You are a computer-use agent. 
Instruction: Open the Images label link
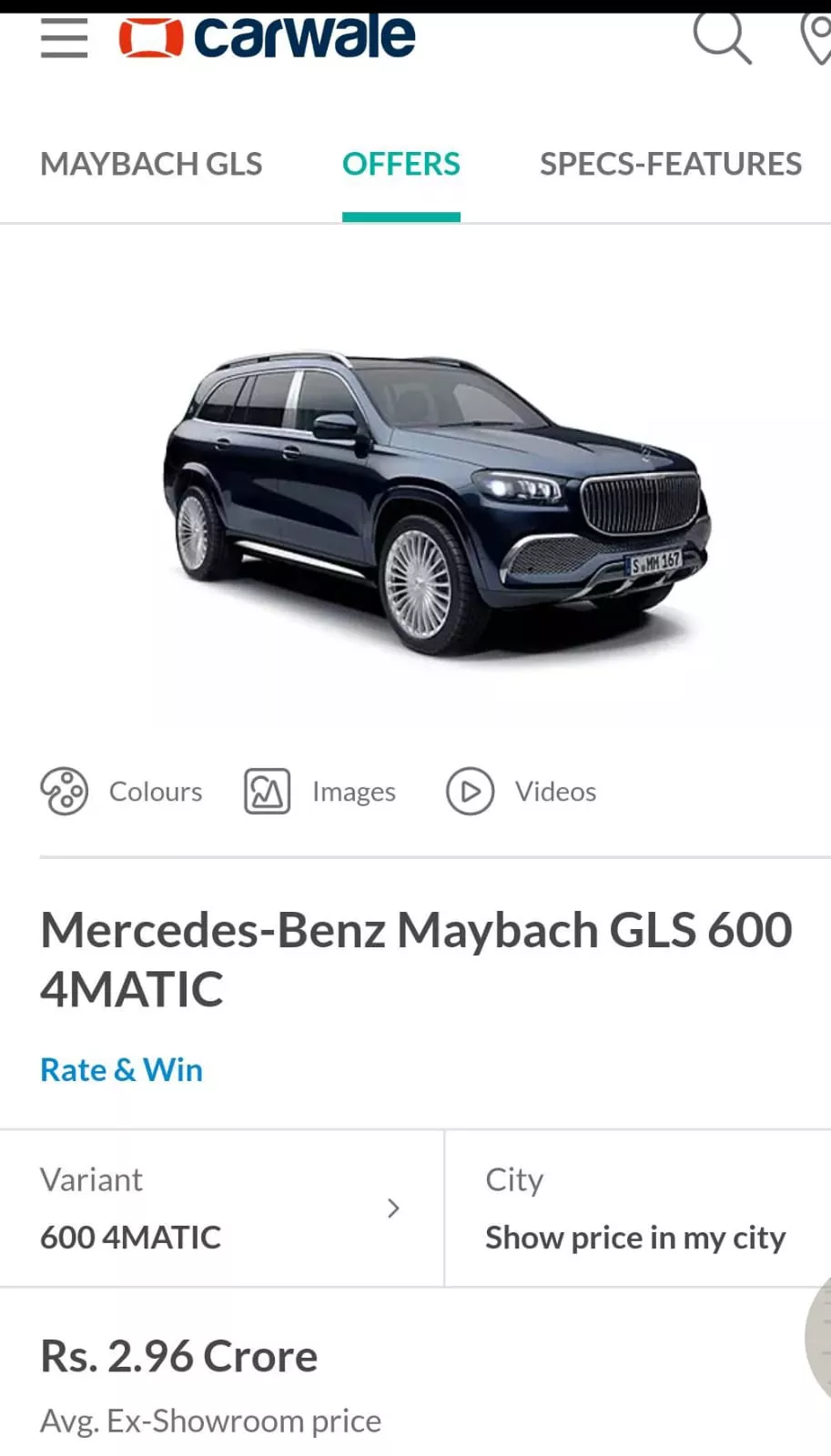(x=354, y=792)
